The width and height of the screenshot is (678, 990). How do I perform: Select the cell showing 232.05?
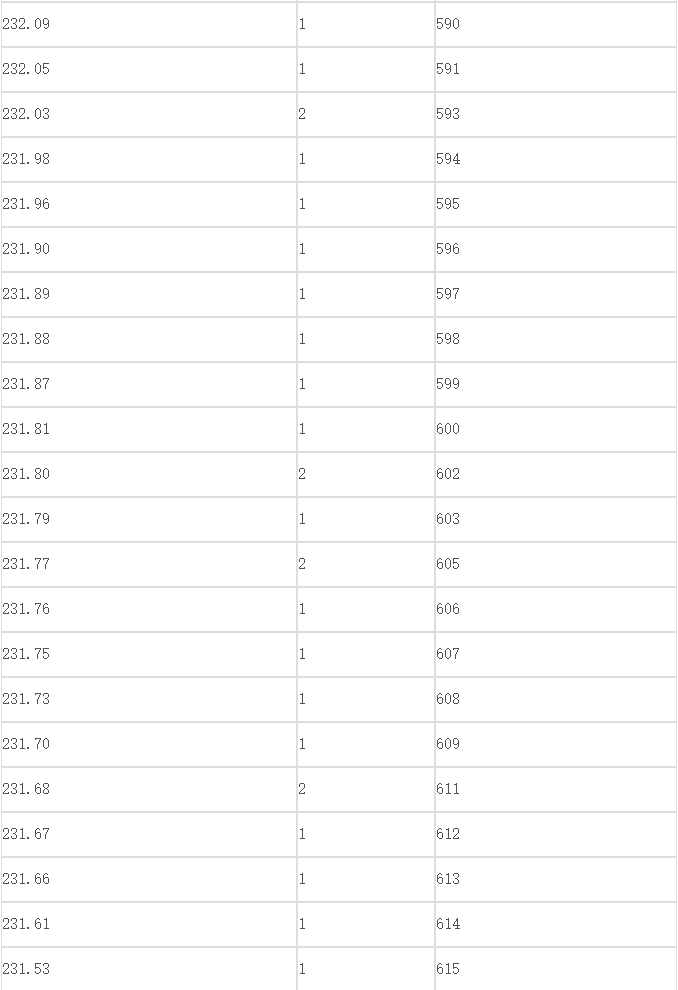(x=149, y=69)
